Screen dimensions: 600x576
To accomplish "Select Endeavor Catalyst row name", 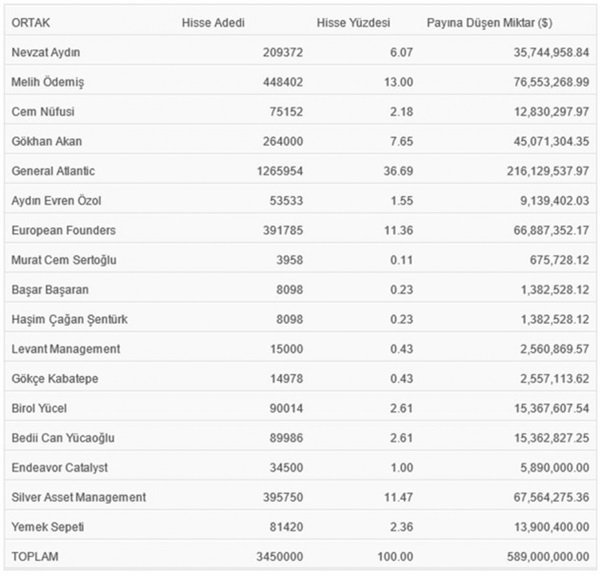I will [58, 467].
